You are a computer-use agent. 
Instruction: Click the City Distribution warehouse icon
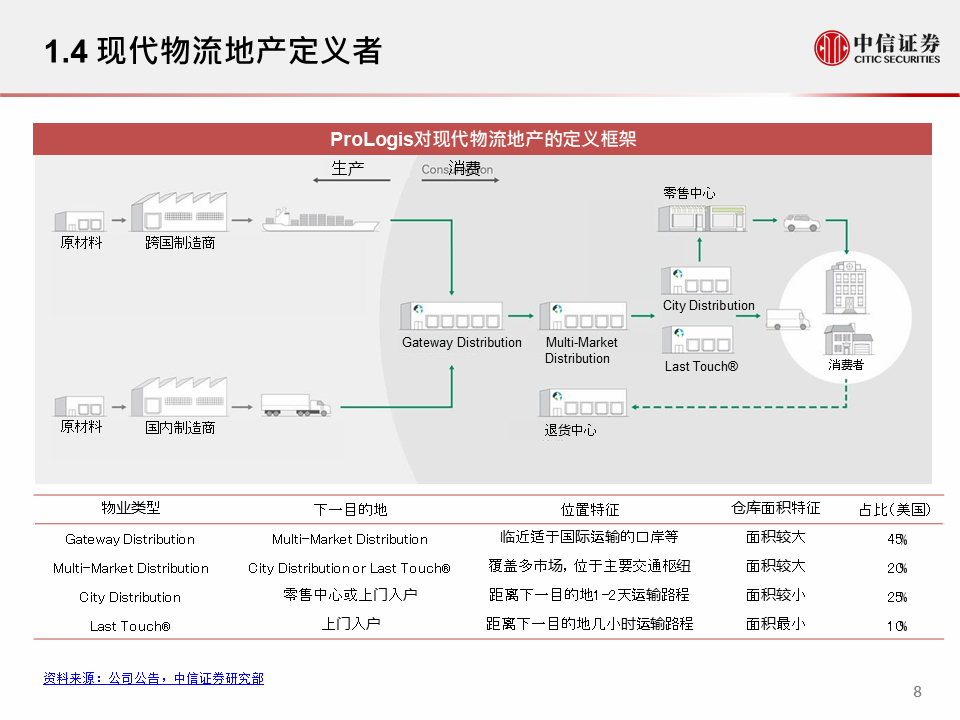[x=696, y=280]
